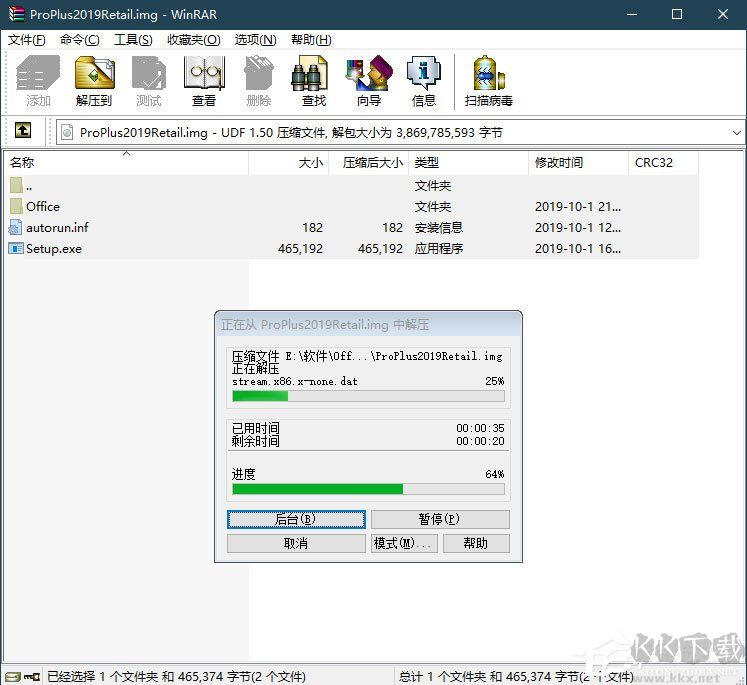This screenshot has width=747, height=685.
Task: Sort by the 名称 column header
Action: coord(126,162)
